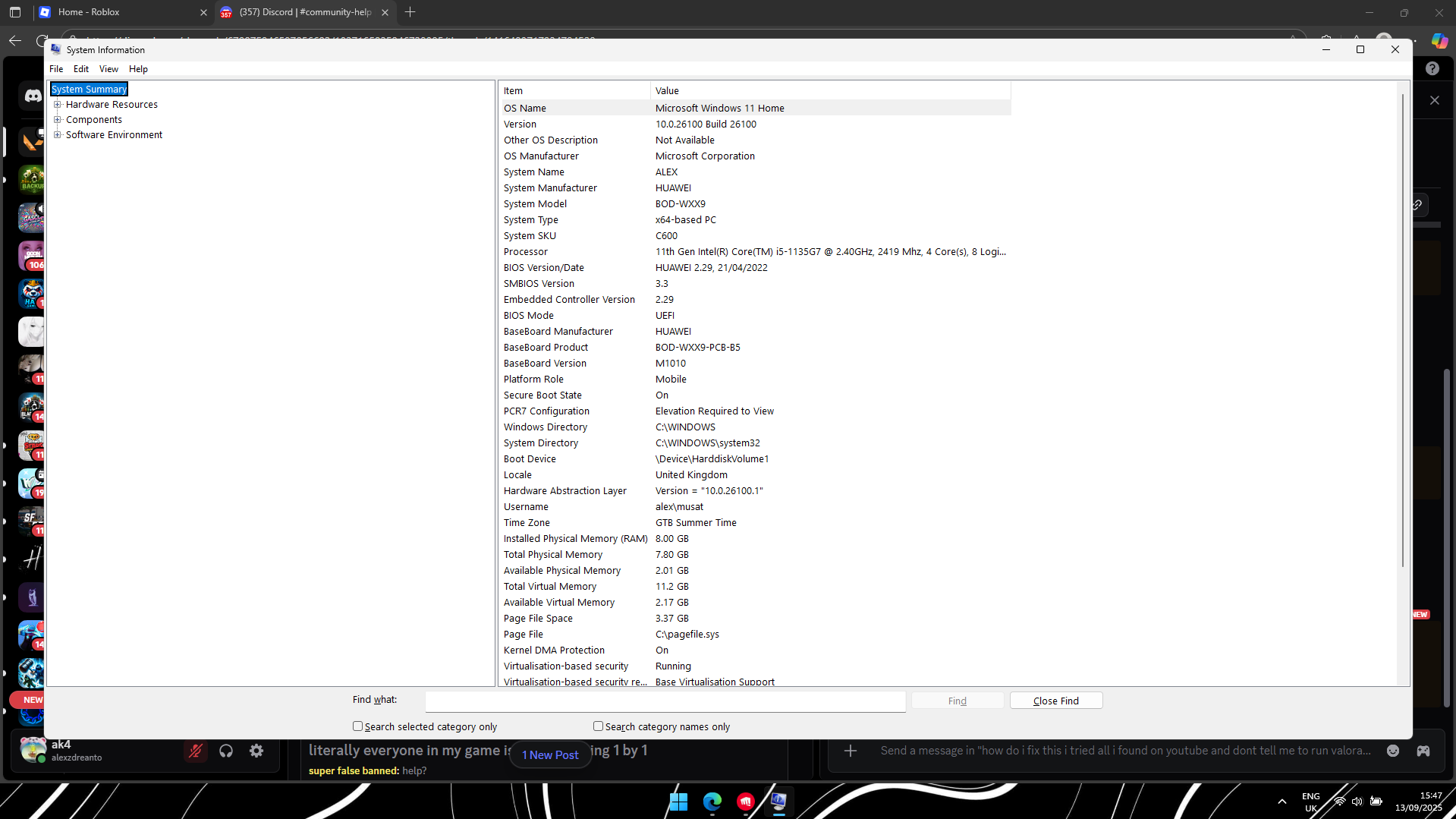Open a new browser tab
Image resolution: width=1456 pixels, height=819 pixels.
pos(410,12)
